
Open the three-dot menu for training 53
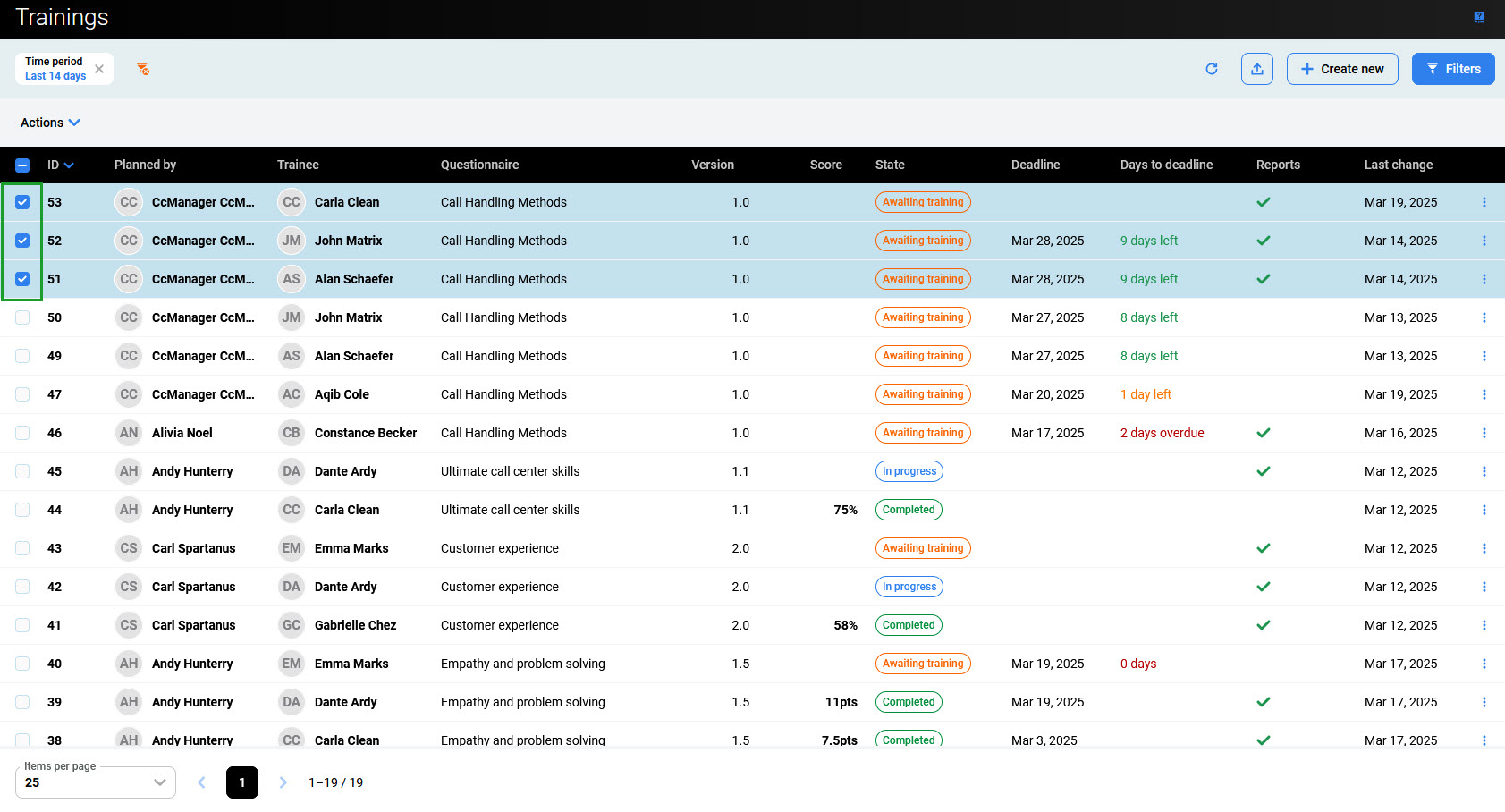click(x=1484, y=202)
